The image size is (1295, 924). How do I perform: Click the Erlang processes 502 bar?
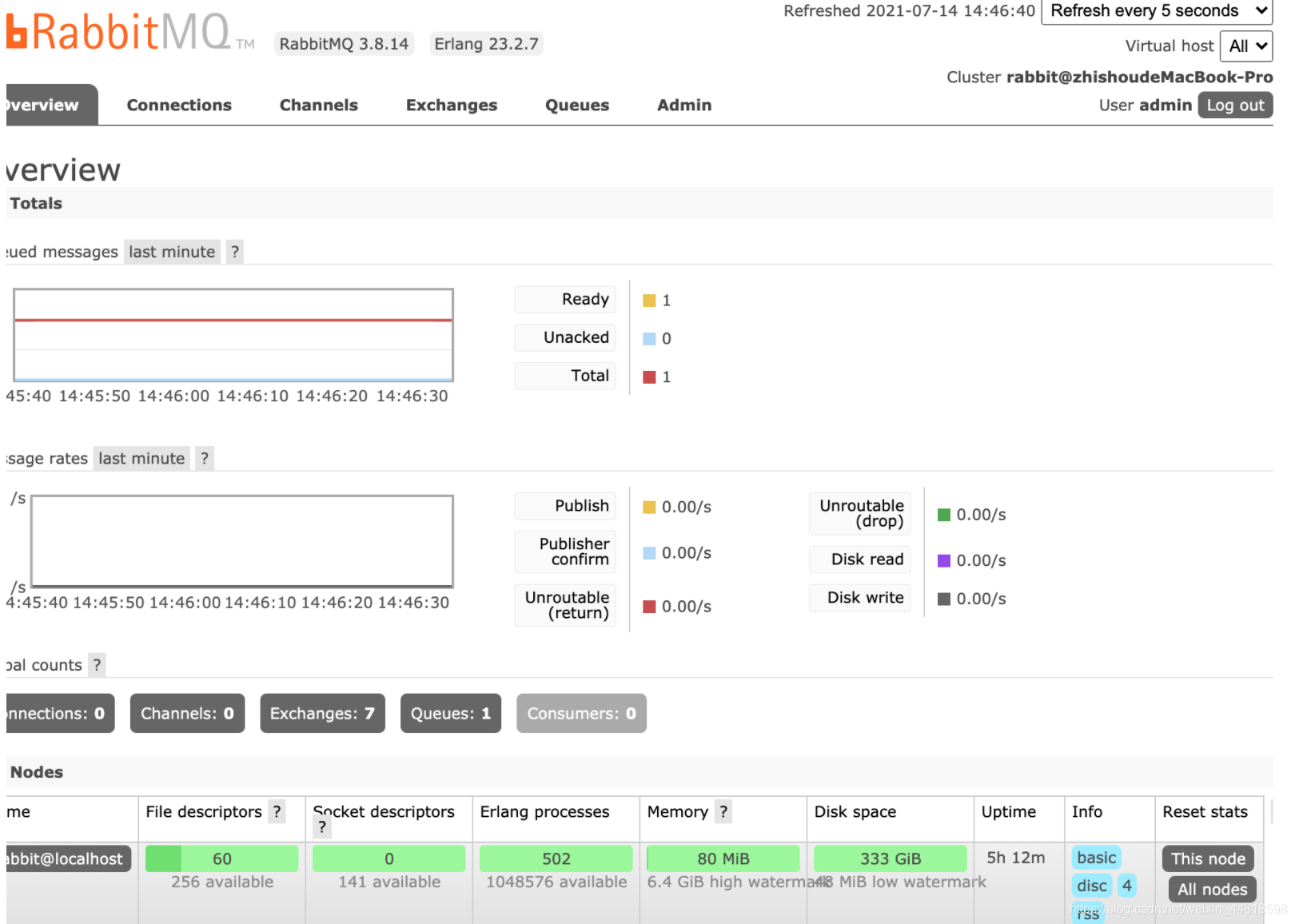(x=556, y=858)
